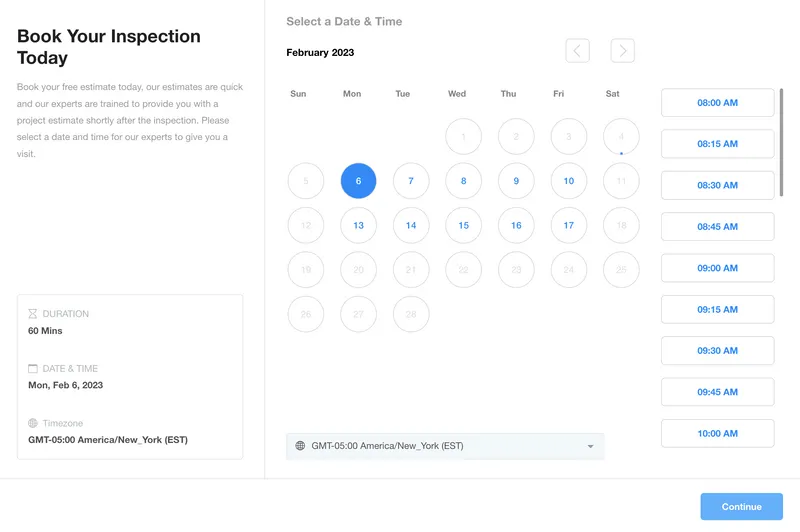Go to previous month with left chevron
This screenshot has height=532, width=800.
[x=578, y=50]
